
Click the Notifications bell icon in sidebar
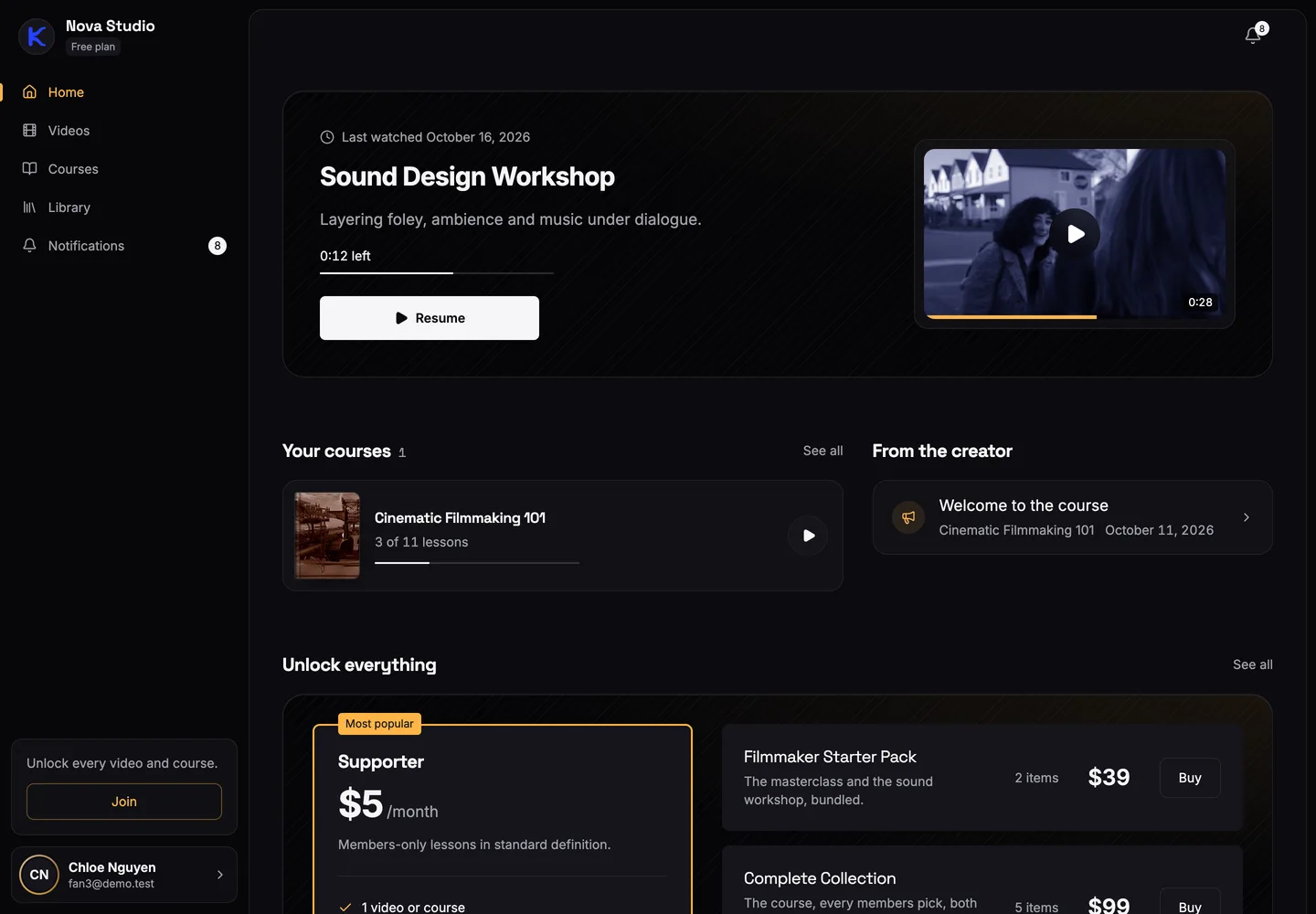pyautogui.click(x=30, y=246)
